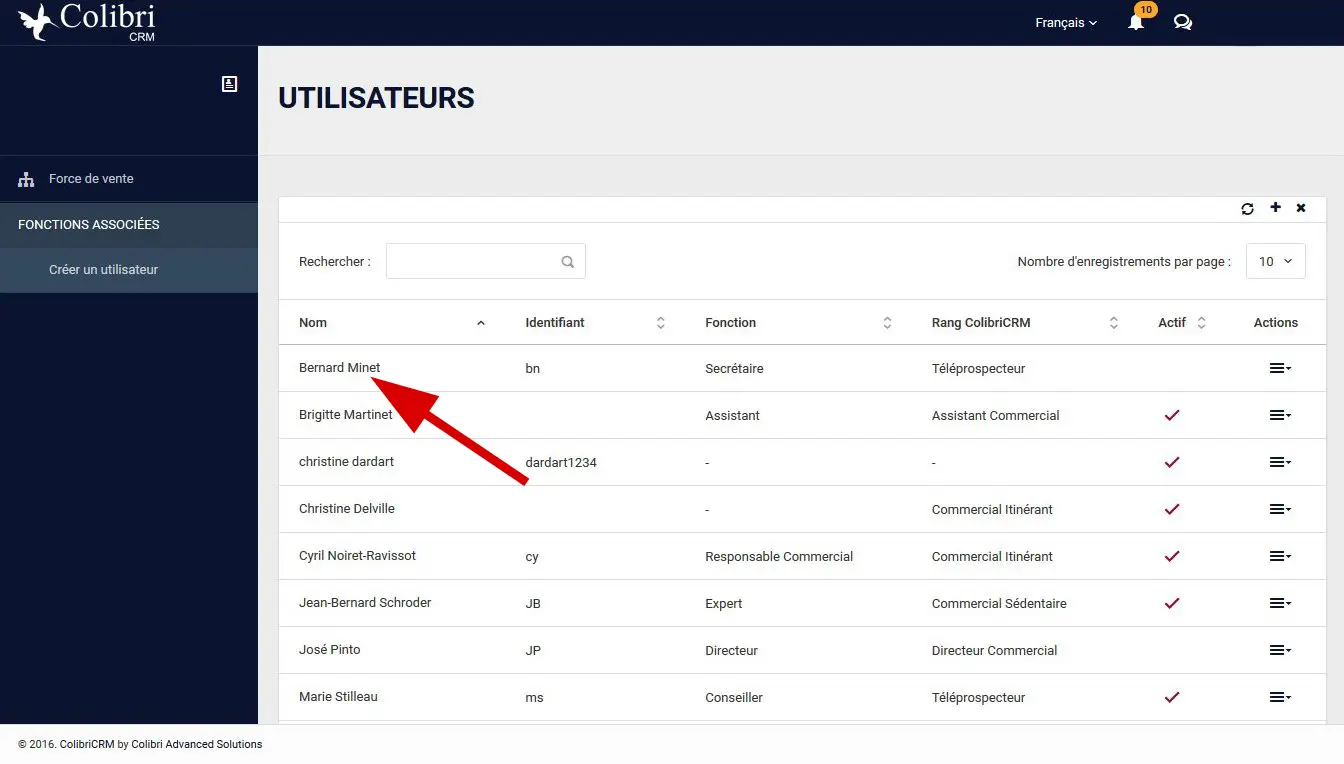Click user name Jean-Bernard Schroder
1344x764 pixels.
tap(365, 603)
